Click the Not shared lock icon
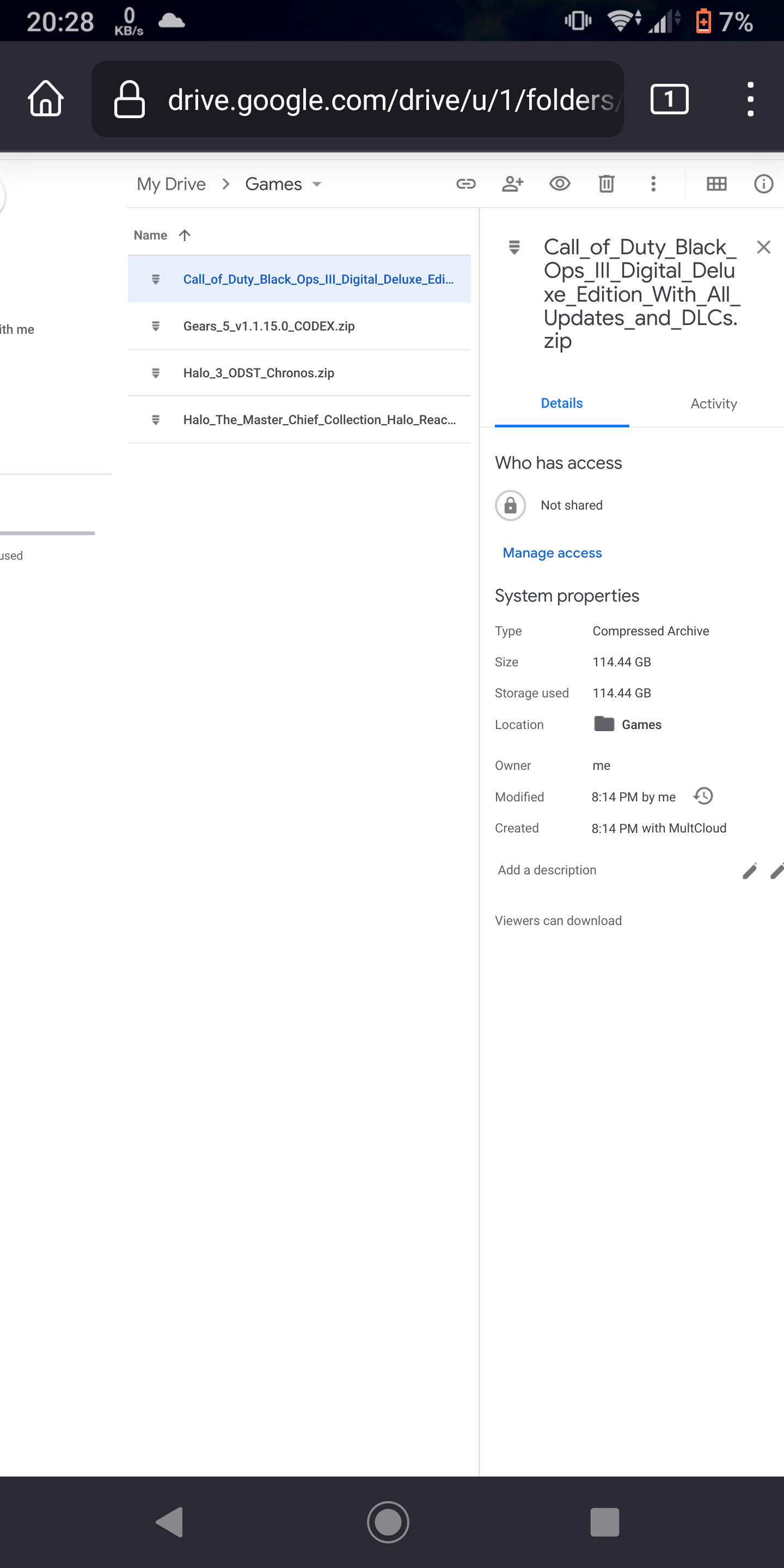Screen dimensions: 784x1568 [510, 505]
